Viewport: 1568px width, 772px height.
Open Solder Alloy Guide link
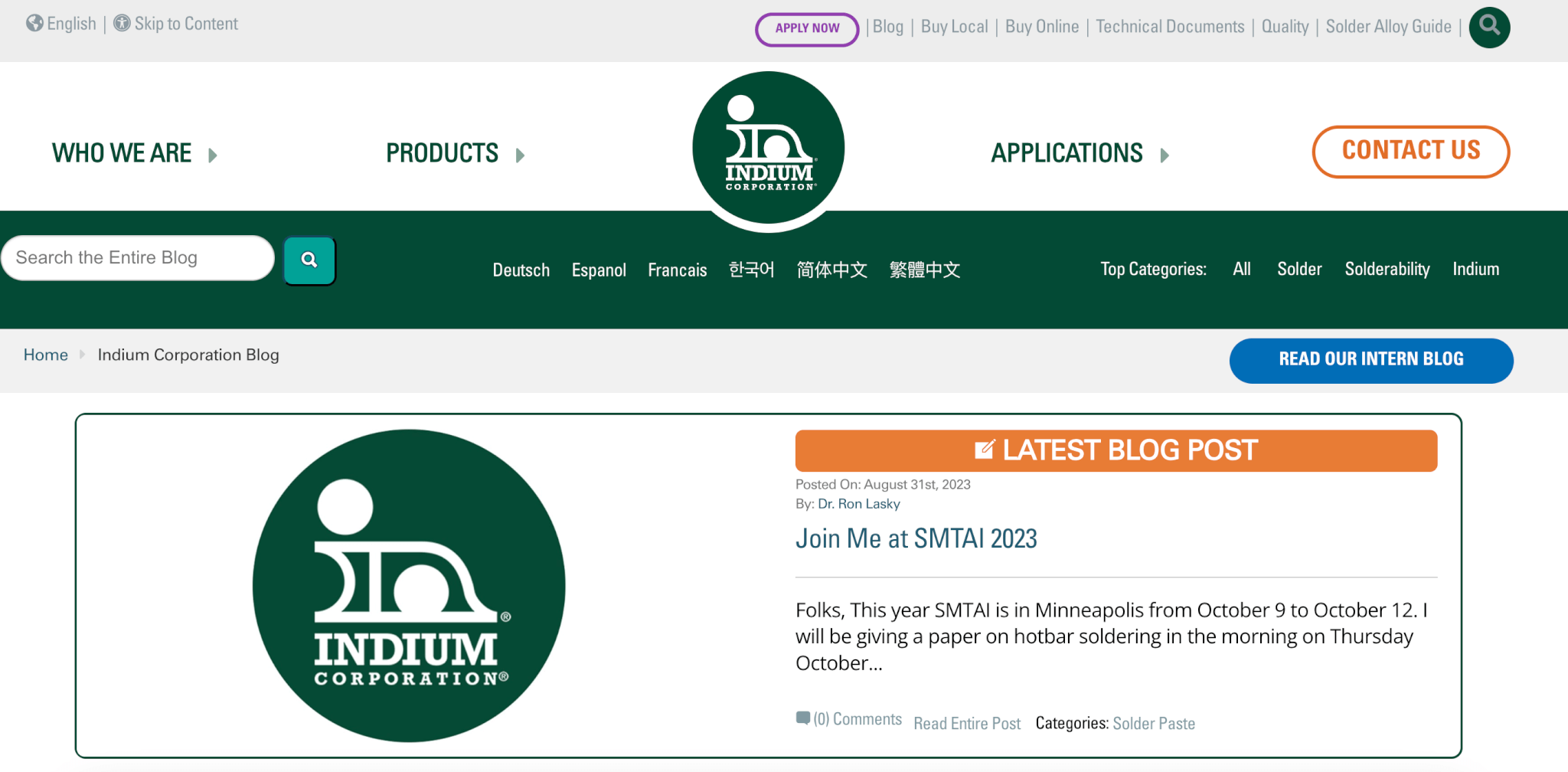click(x=1389, y=27)
